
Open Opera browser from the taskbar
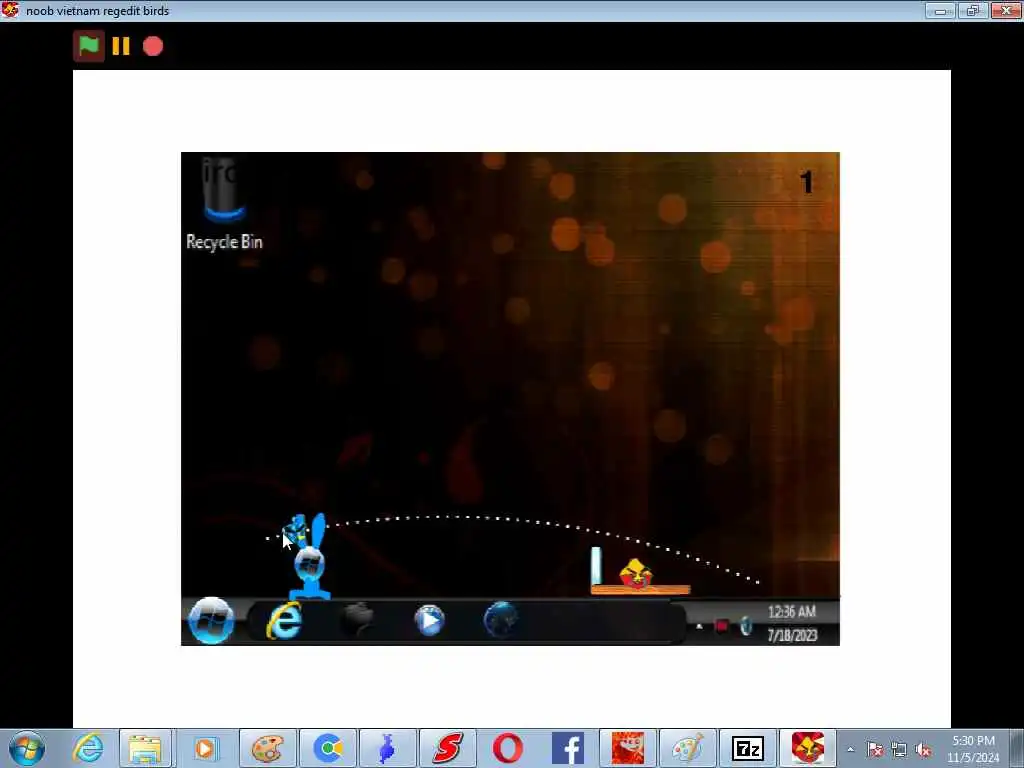coord(507,748)
